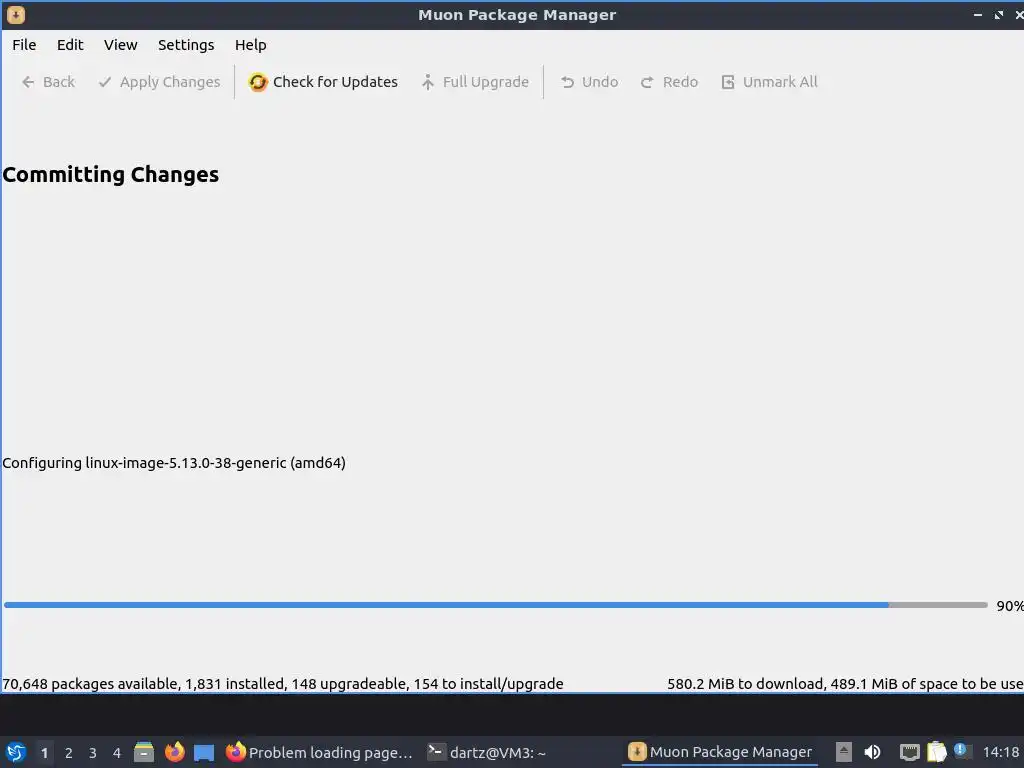Click the commit progress bar

point(496,605)
